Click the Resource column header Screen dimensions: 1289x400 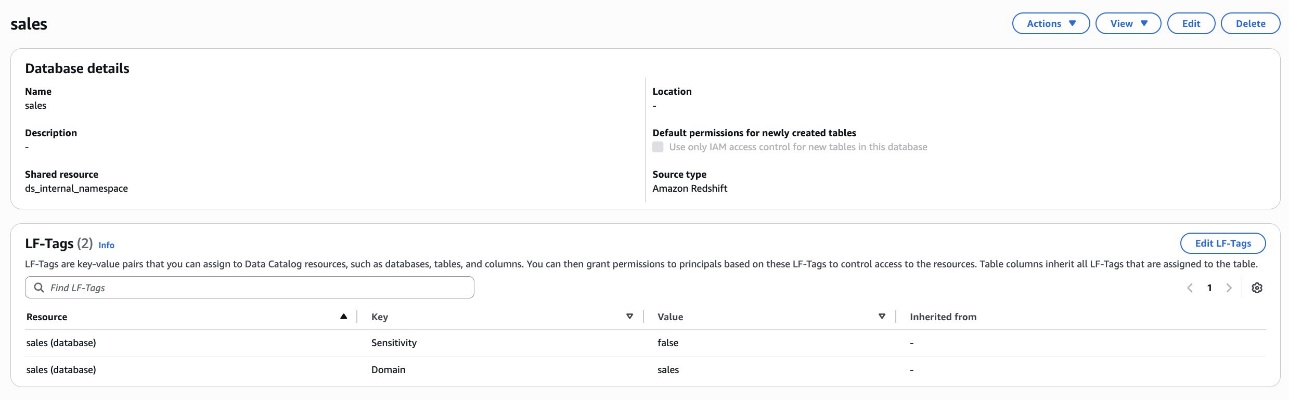[47, 317]
